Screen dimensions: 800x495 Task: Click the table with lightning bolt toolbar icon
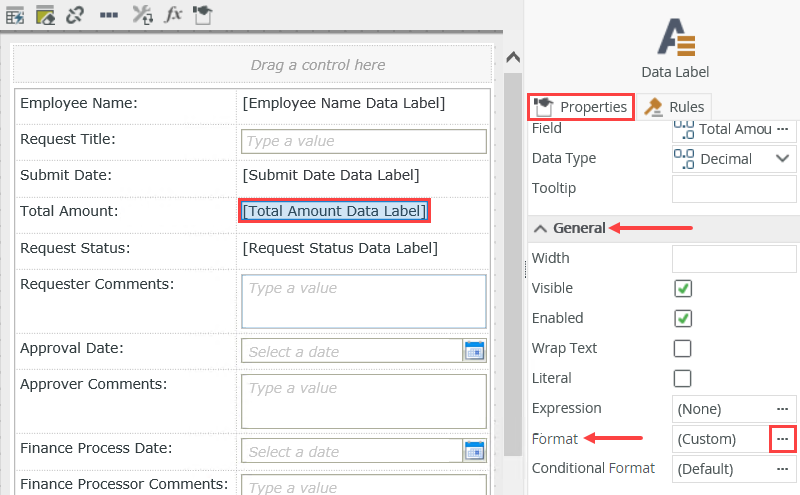click(x=15, y=15)
